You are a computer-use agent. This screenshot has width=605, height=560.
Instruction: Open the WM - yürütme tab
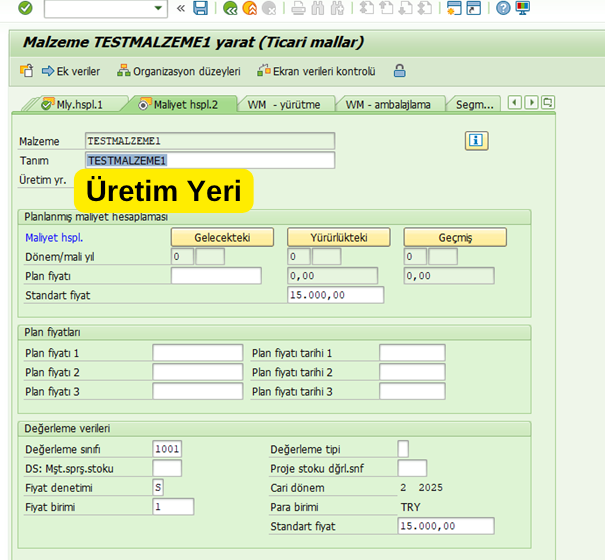tap(283, 104)
